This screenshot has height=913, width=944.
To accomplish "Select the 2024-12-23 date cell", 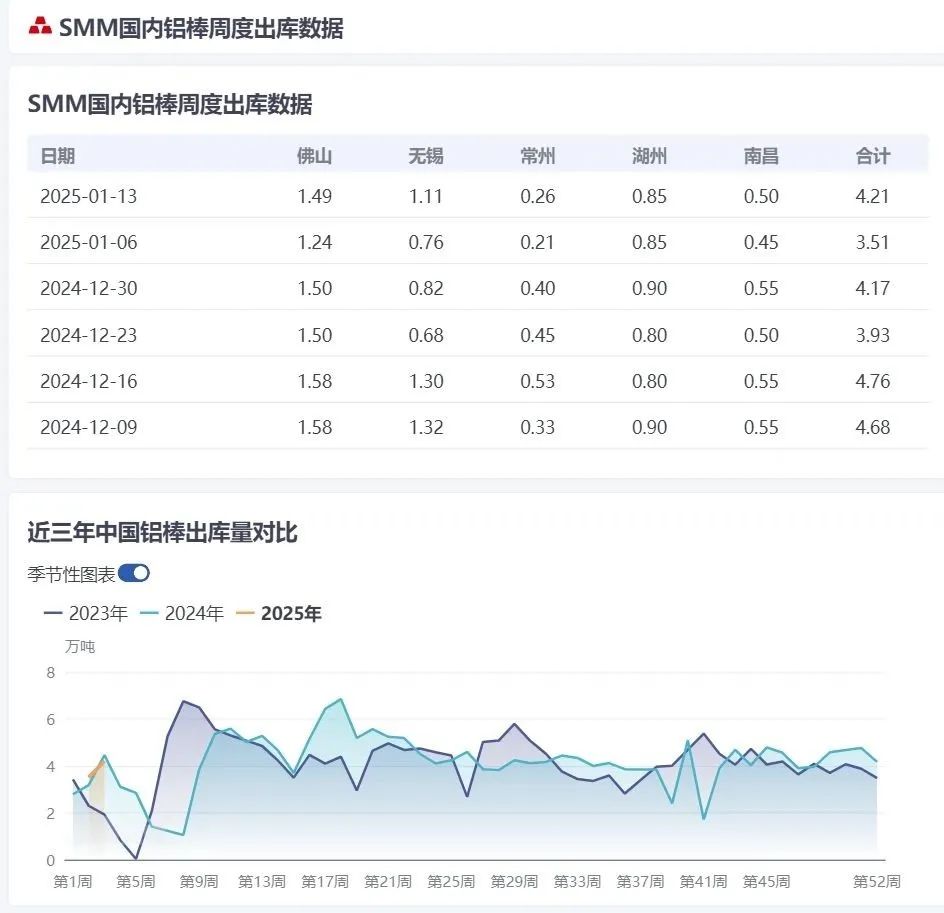I will [x=88, y=335].
